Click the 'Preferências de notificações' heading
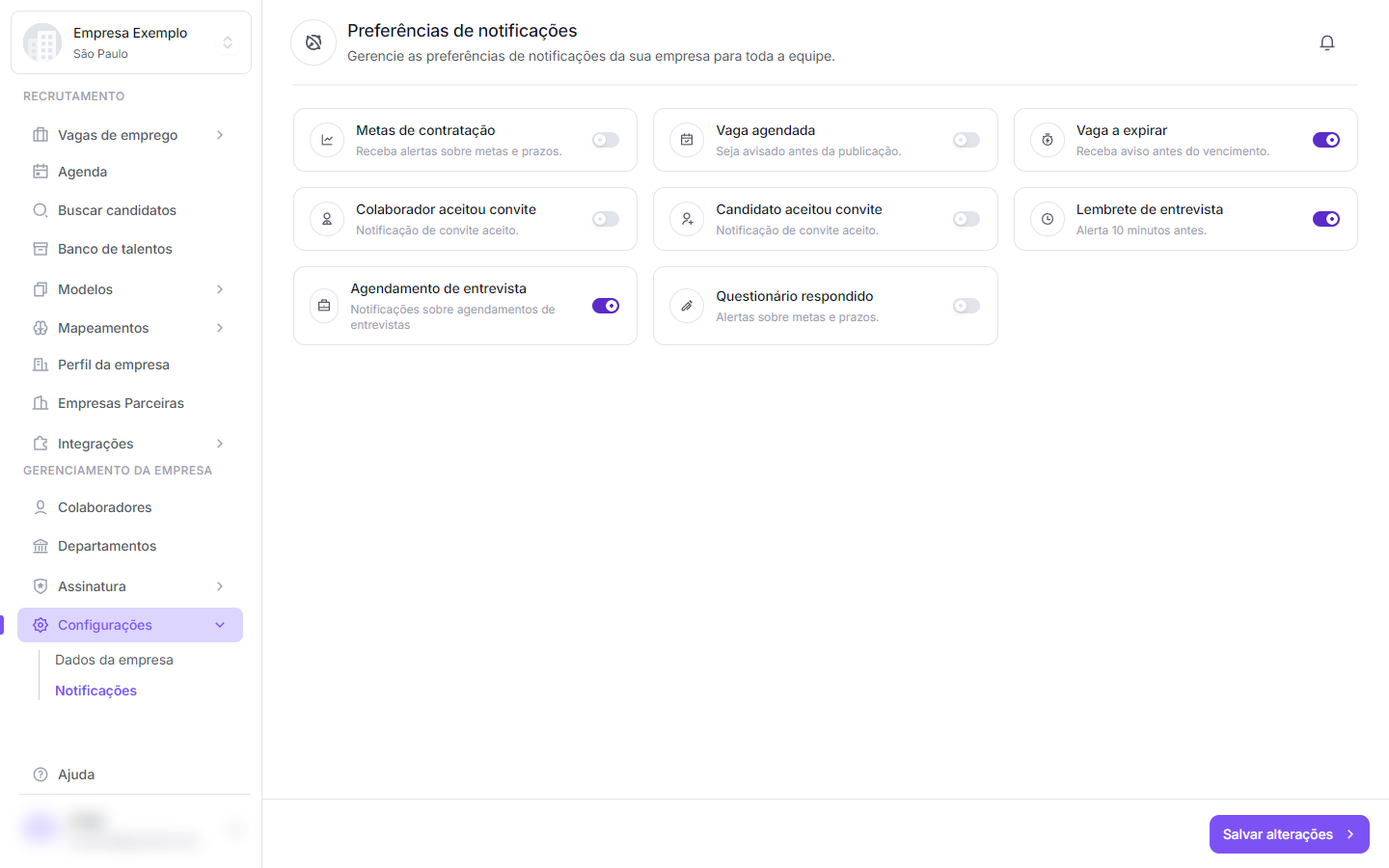 pos(462,31)
